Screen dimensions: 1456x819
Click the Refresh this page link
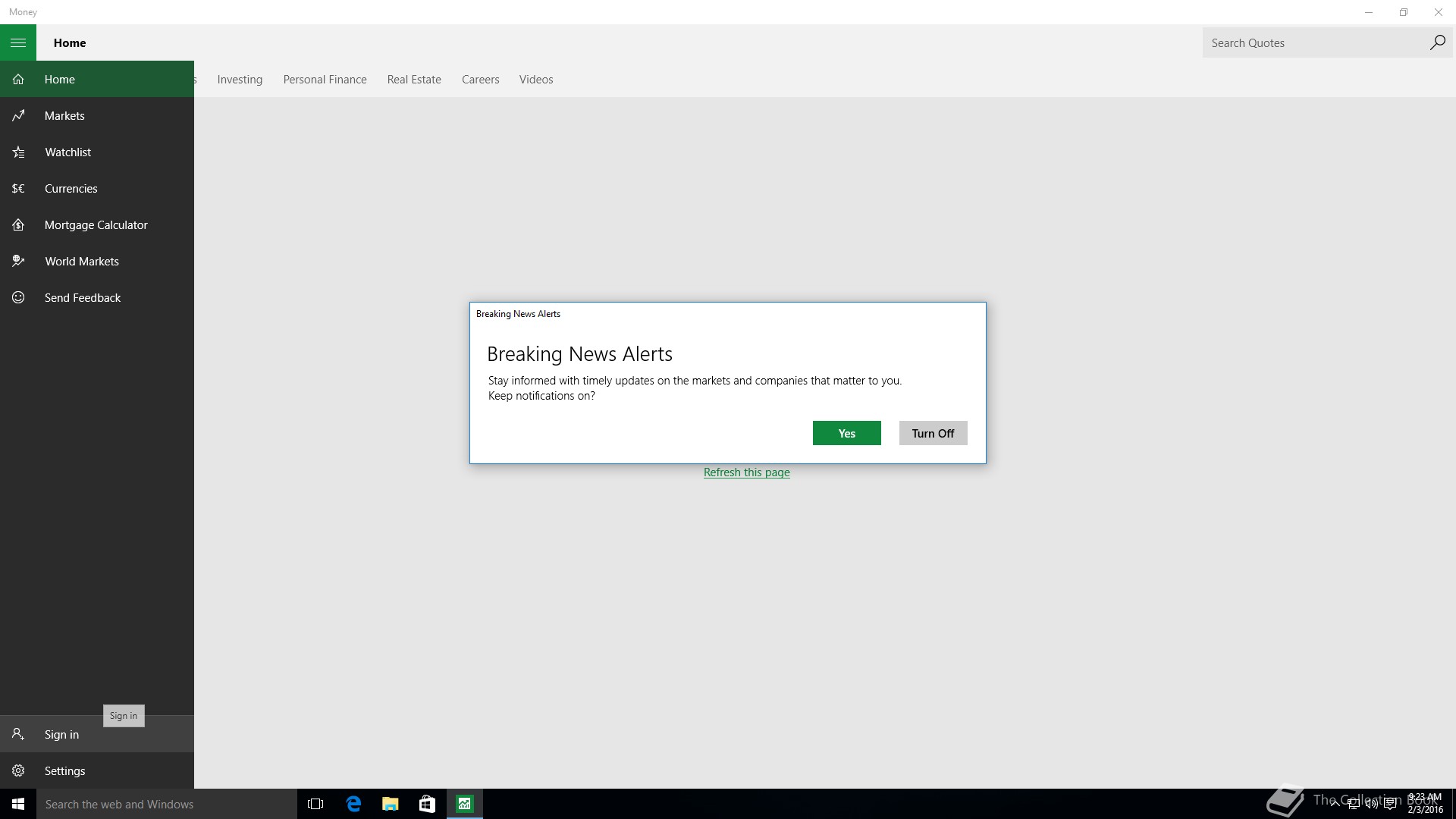click(746, 472)
